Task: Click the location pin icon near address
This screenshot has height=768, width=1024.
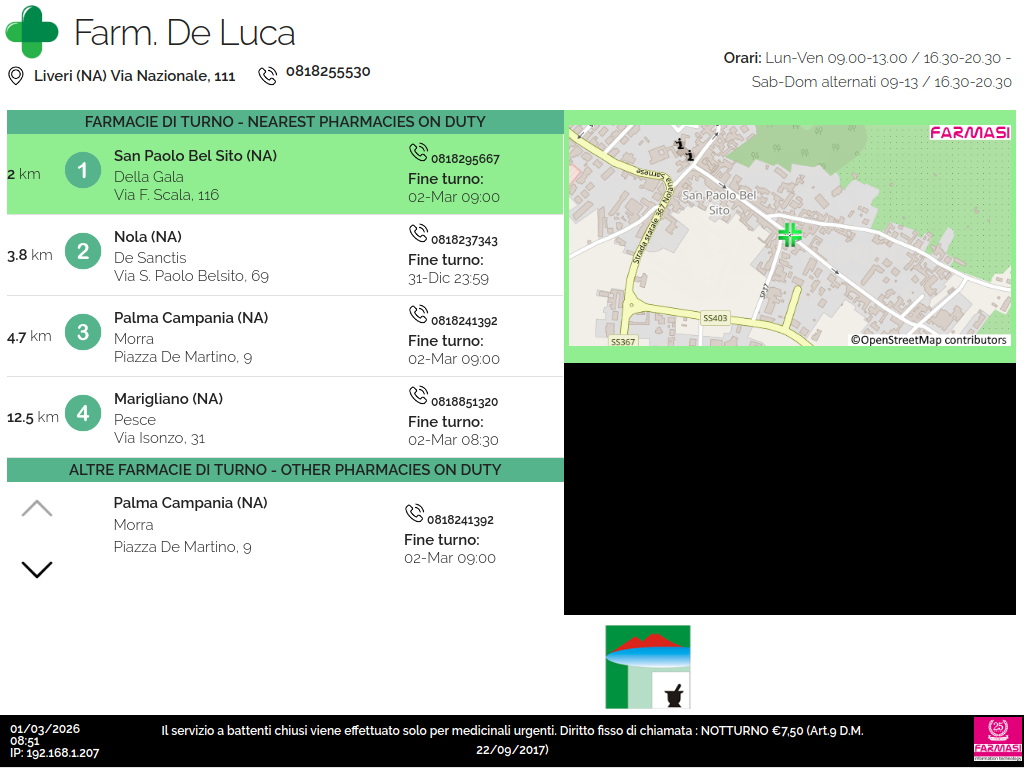Action: click(x=16, y=76)
